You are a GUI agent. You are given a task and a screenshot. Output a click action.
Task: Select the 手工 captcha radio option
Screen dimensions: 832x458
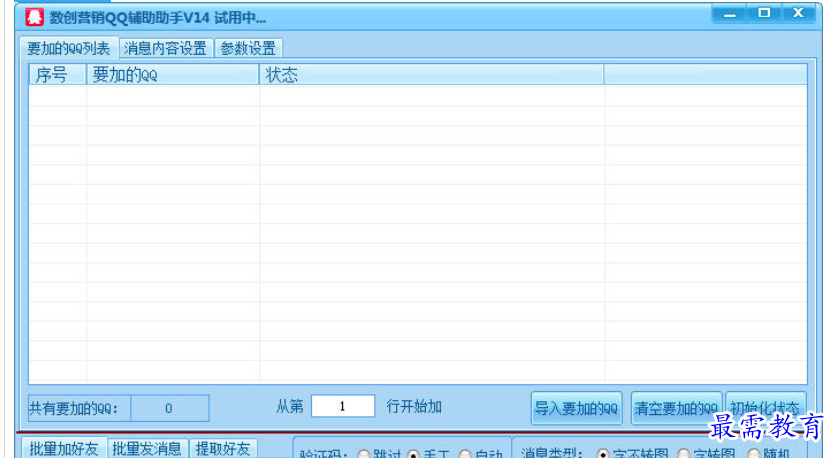coord(413,455)
